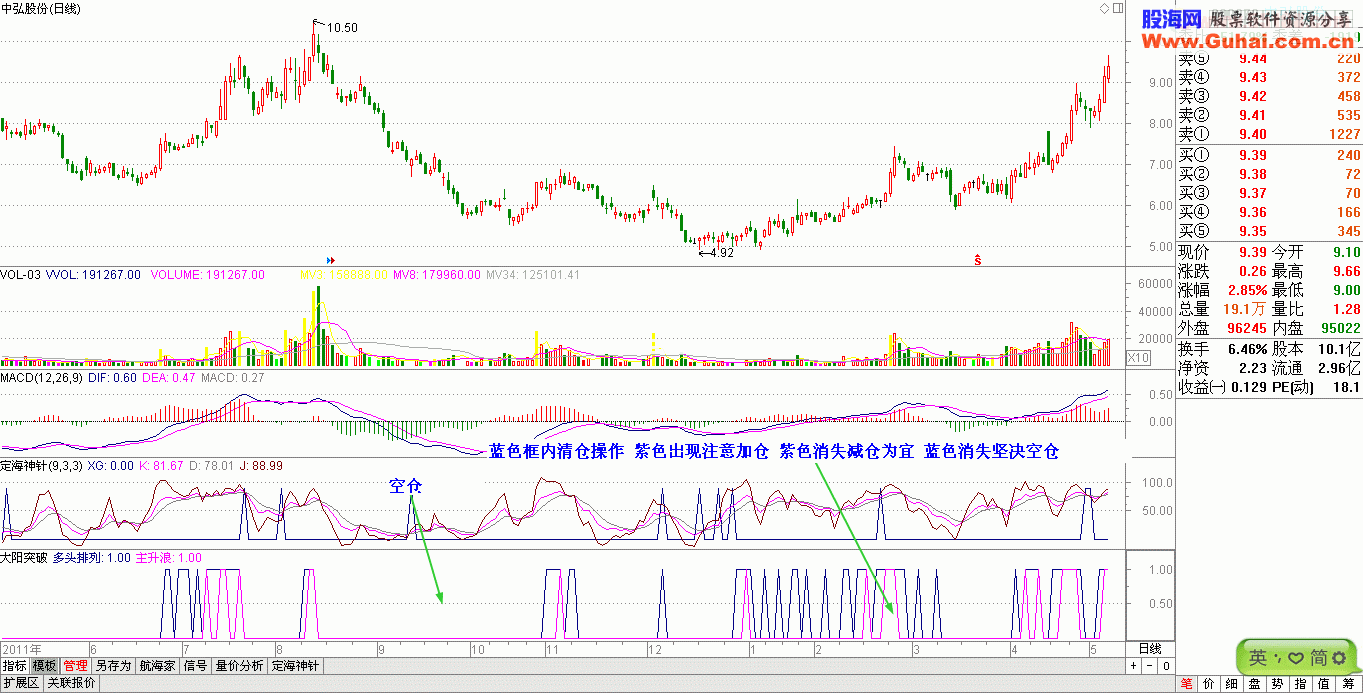Click the 最高 9.66 value

pyautogui.click(x=1345, y=271)
